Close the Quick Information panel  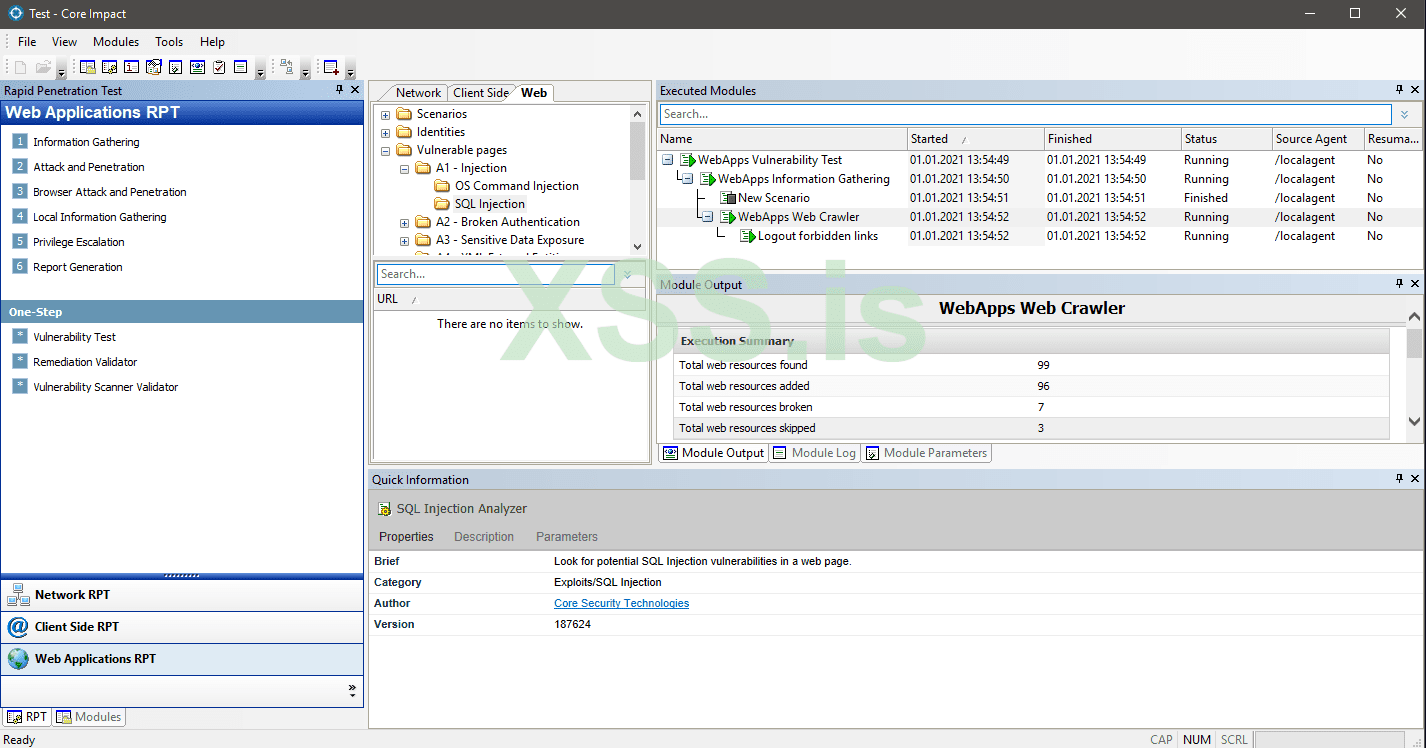(1415, 480)
